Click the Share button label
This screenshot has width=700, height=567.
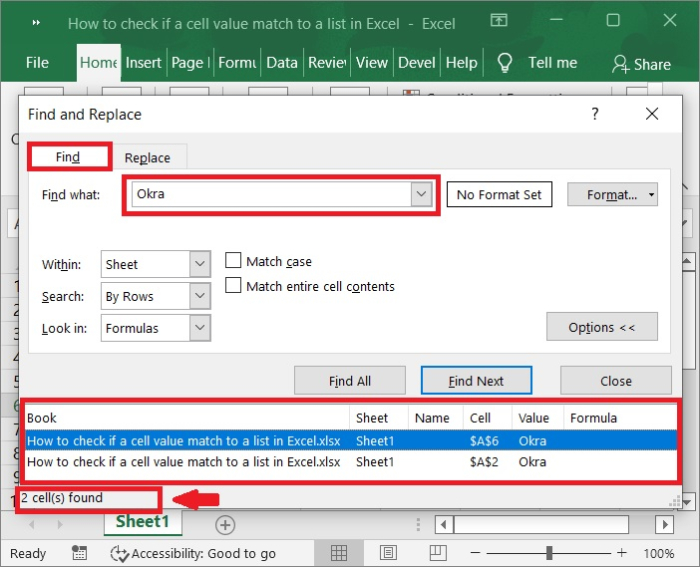pos(652,64)
